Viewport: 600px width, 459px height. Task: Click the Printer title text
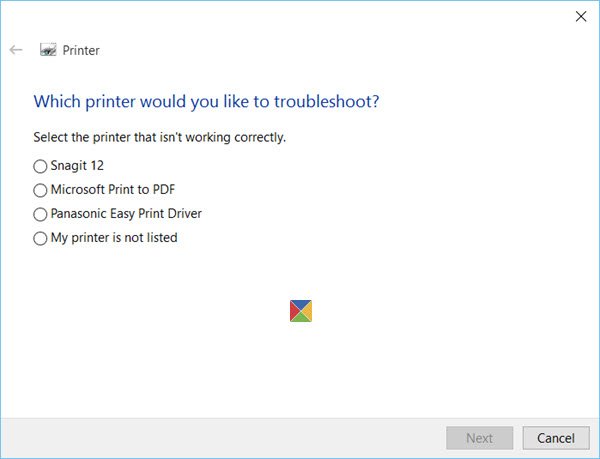coord(81,50)
